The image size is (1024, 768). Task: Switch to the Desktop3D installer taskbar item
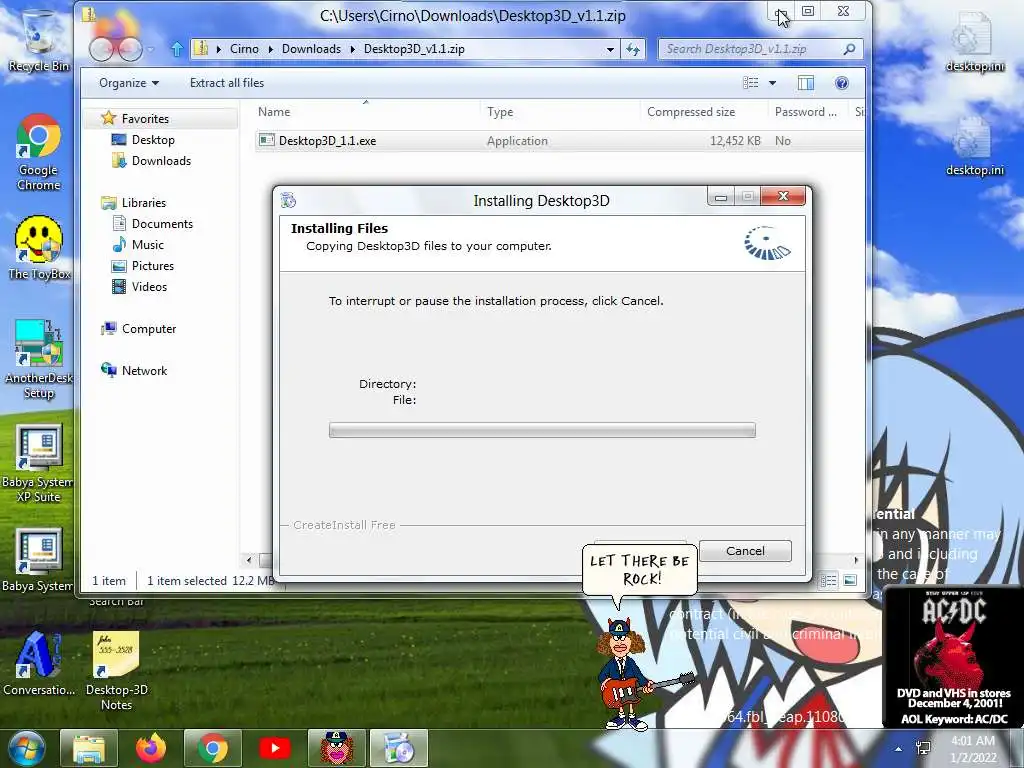pos(399,748)
